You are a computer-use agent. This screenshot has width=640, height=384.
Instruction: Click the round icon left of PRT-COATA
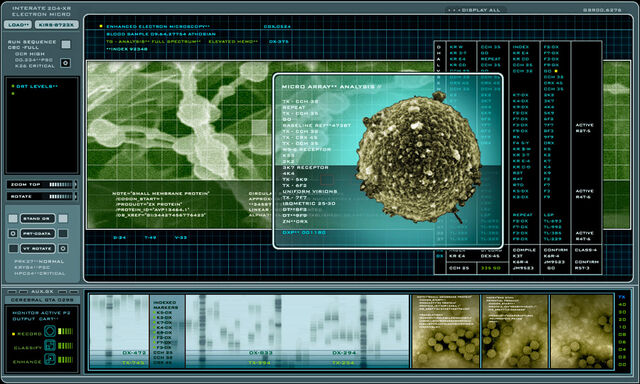coord(13,233)
